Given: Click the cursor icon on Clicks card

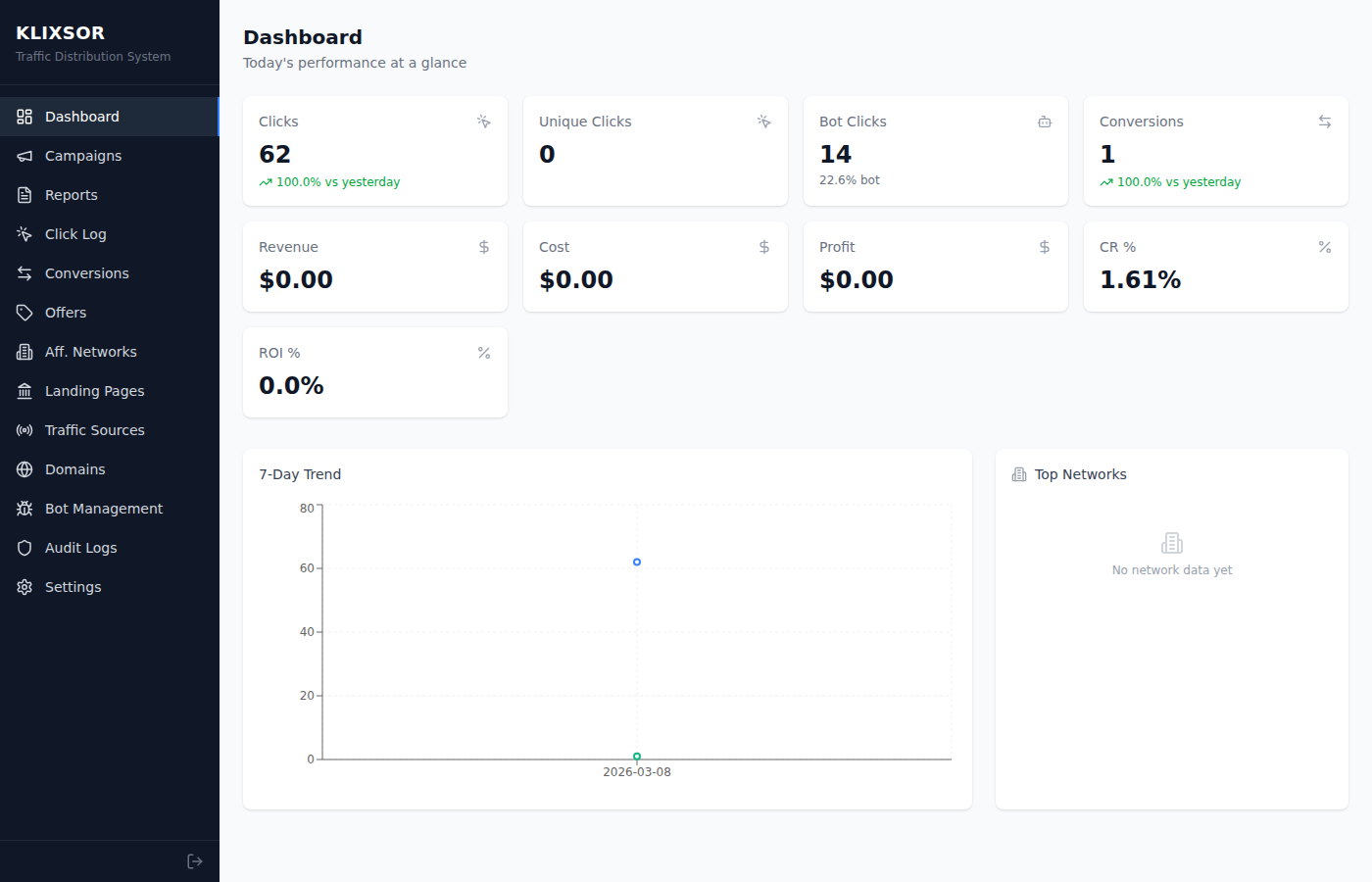Looking at the screenshot, I should click(483, 122).
